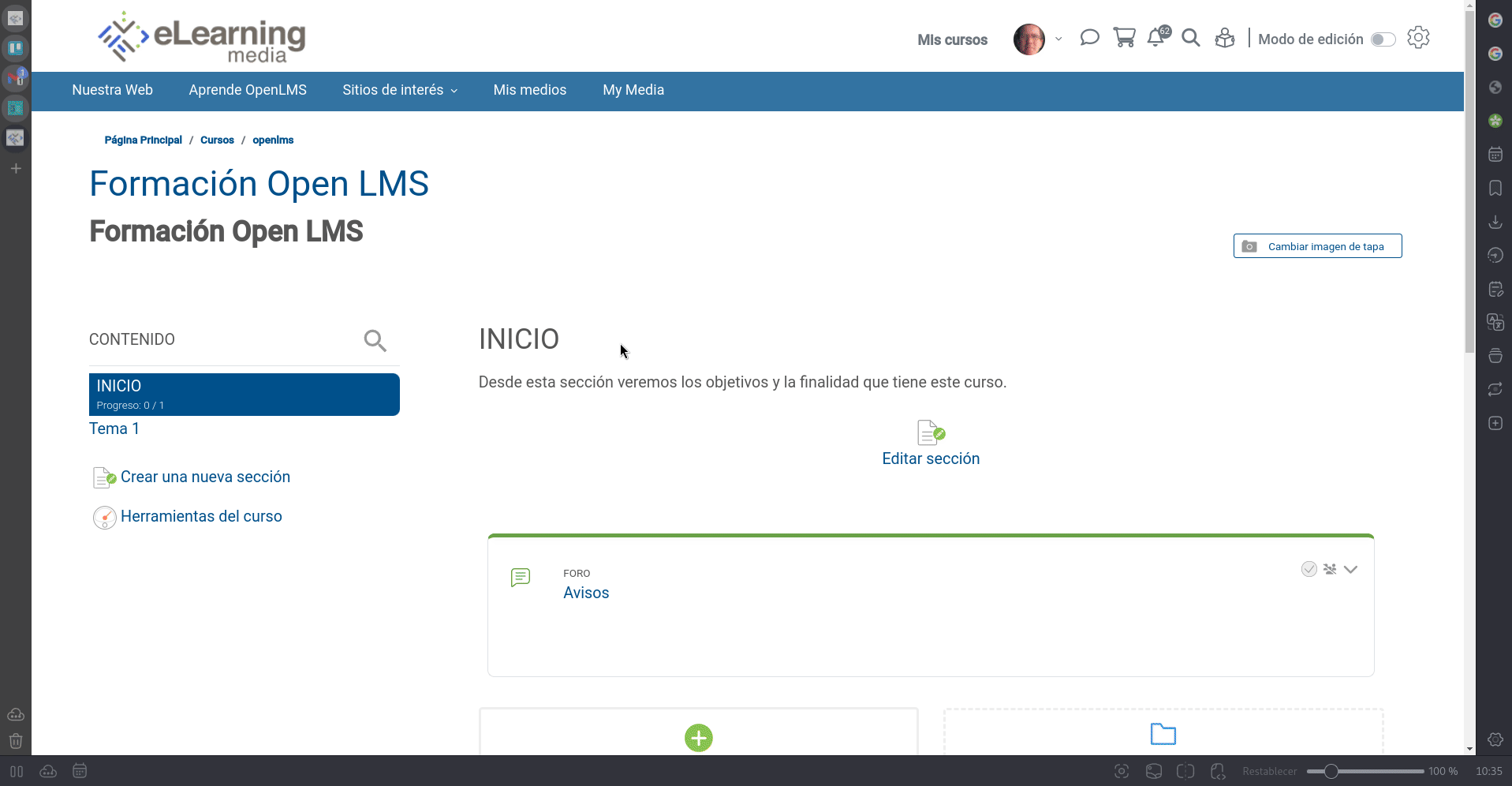Toggle the completion checkmark for Avisos
This screenshot has height=786, width=1512.
[1309, 569]
